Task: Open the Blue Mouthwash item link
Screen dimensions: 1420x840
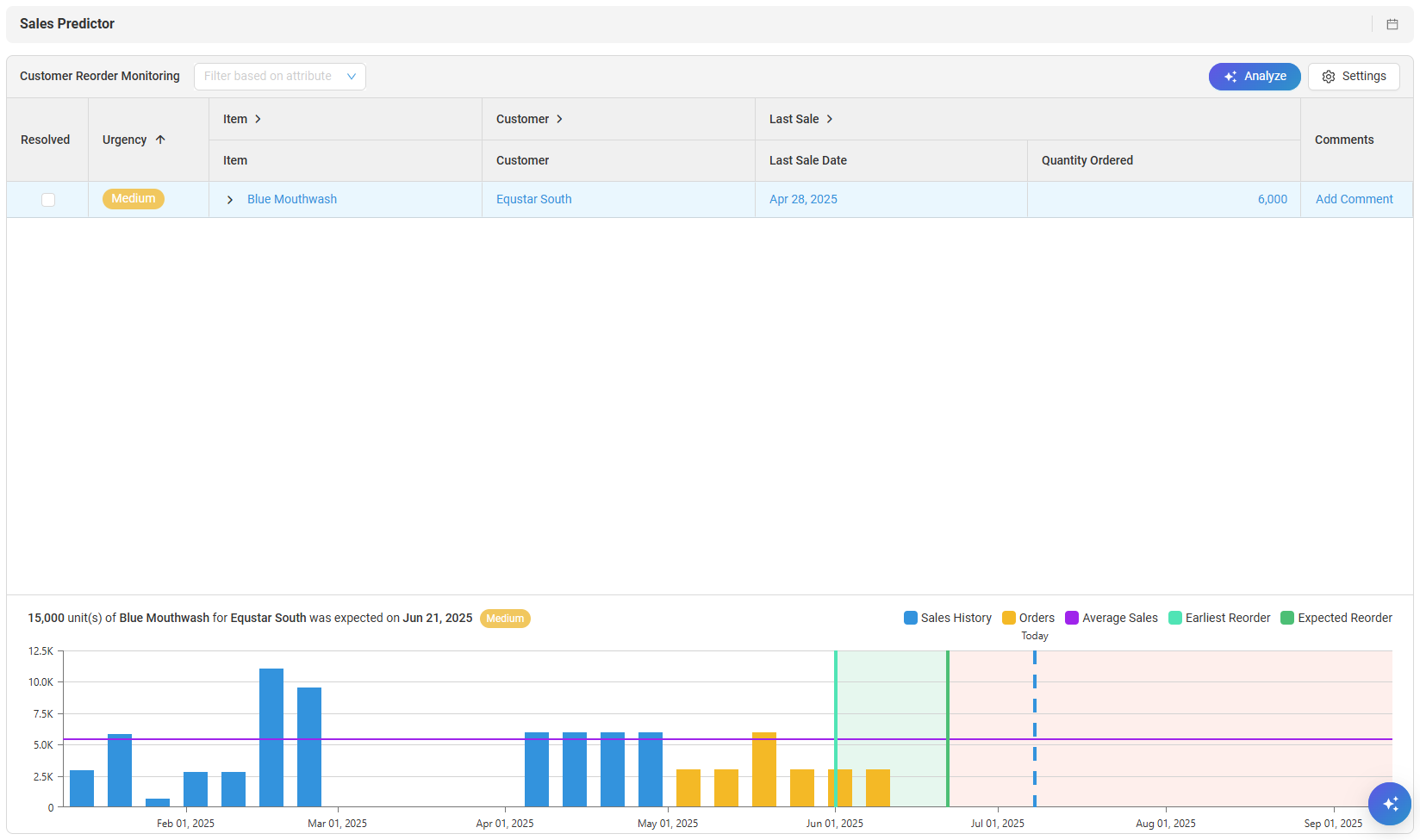Action: tap(292, 199)
